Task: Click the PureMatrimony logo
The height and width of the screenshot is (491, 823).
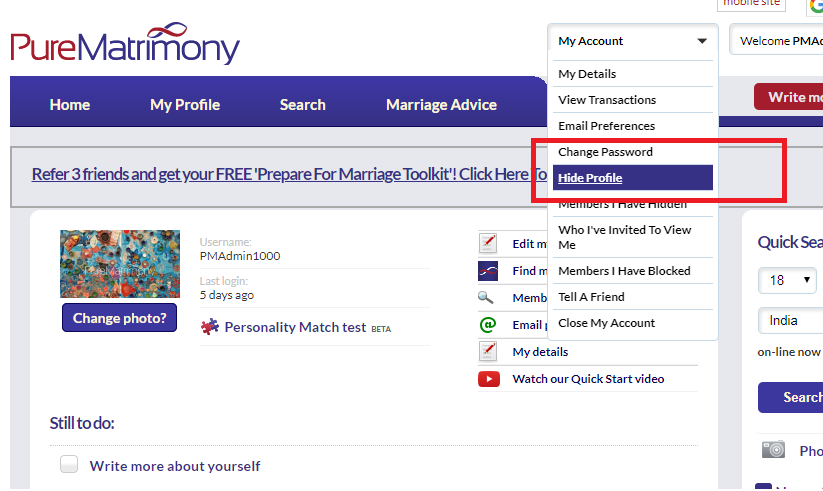Action: [125, 44]
